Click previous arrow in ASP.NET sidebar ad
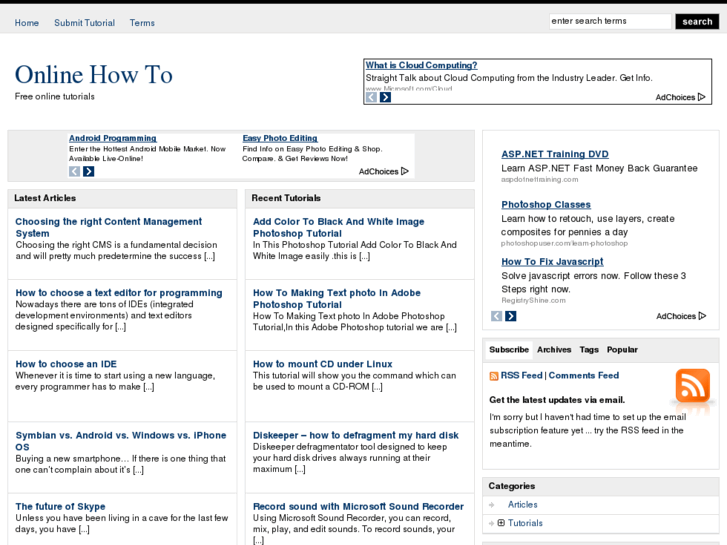Viewport: 727px width, 545px height. pyautogui.click(x=497, y=316)
